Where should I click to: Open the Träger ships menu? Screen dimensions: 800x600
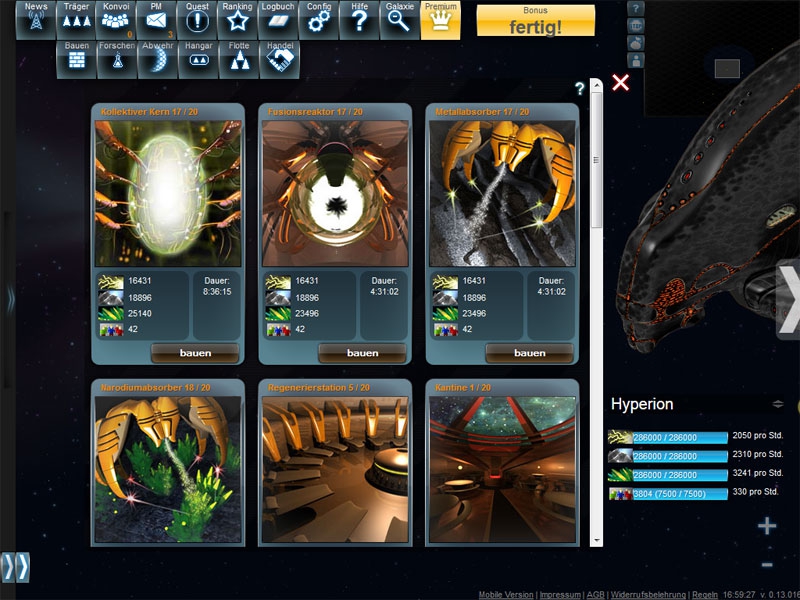click(x=76, y=20)
